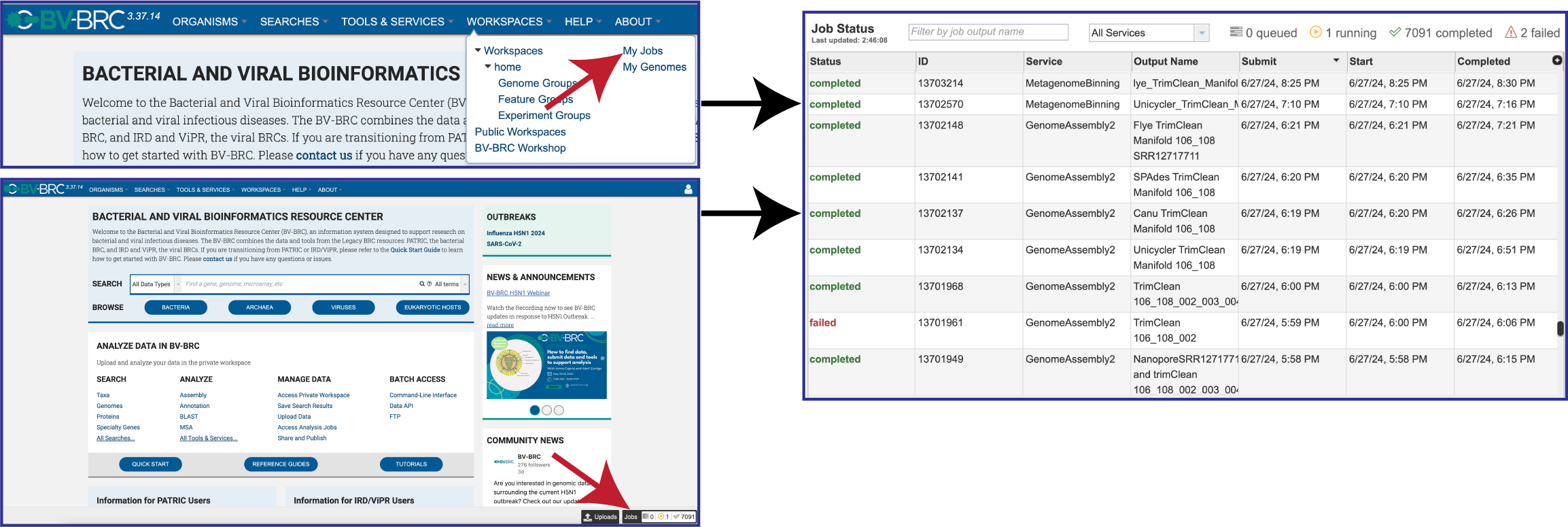Open the Access Private Workspace link
The width and height of the screenshot is (1568, 527).
tap(313, 395)
